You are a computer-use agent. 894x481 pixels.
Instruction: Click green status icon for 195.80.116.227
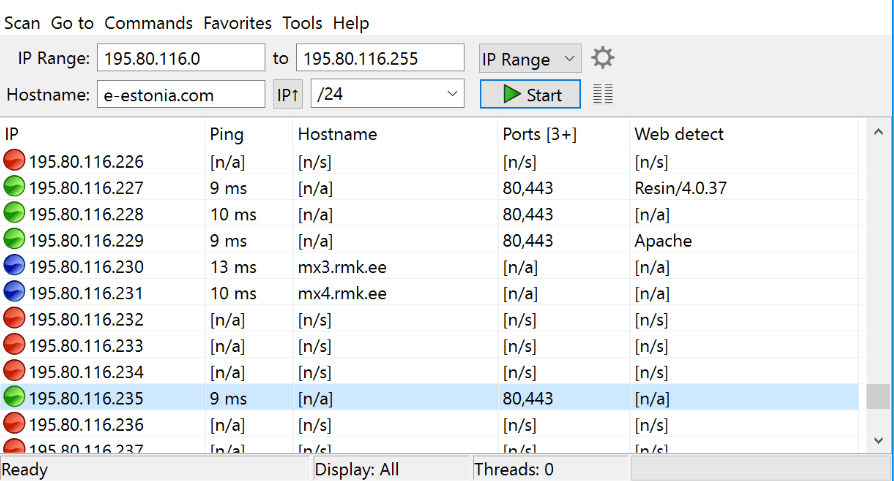point(14,187)
